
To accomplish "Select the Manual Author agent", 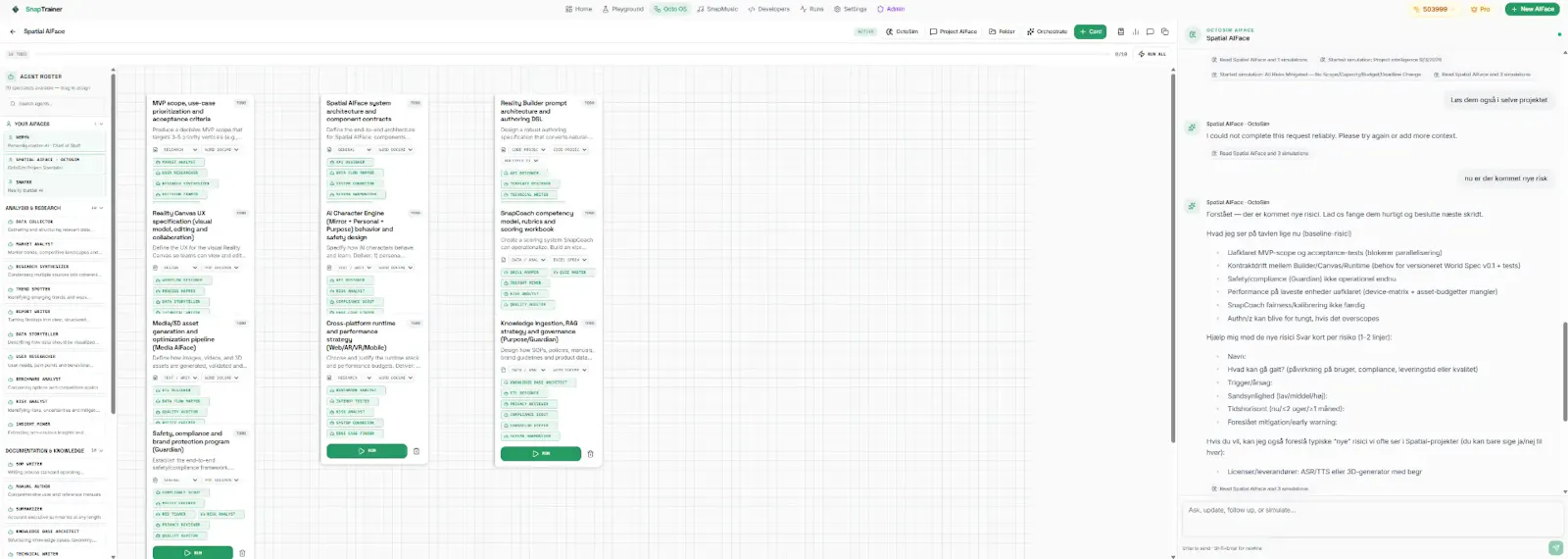I will [x=55, y=490].
